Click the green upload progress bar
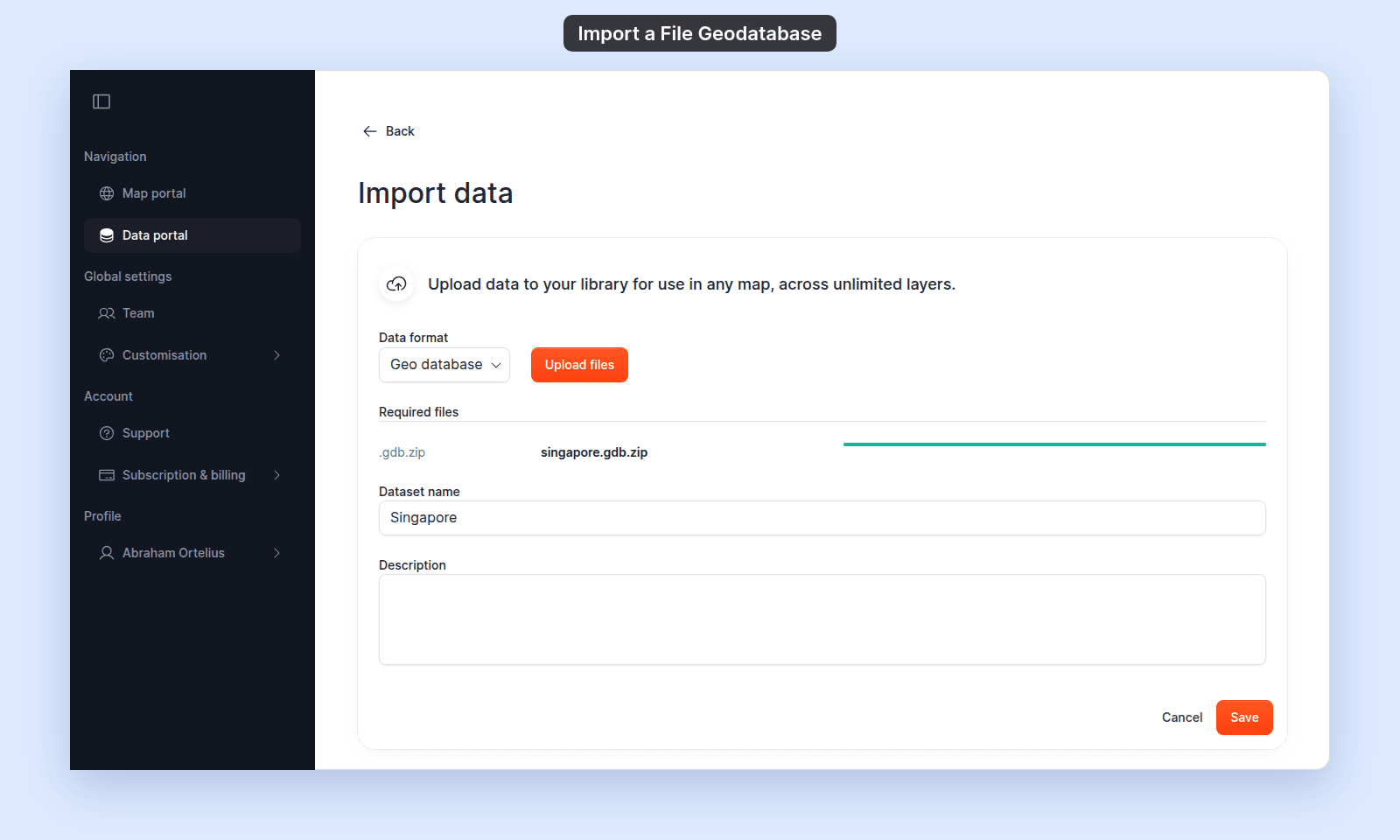 (x=1054, y=444)
